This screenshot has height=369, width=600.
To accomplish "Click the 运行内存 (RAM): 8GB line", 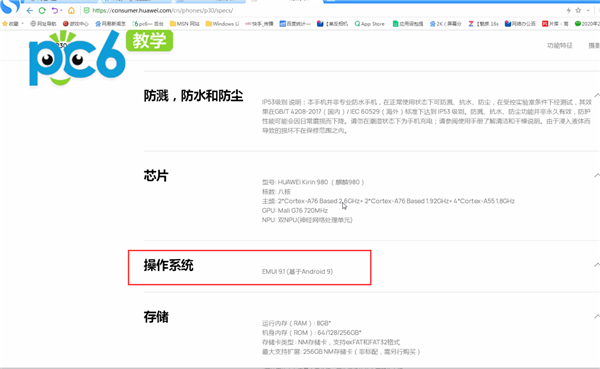I will [x=297, y=323].
